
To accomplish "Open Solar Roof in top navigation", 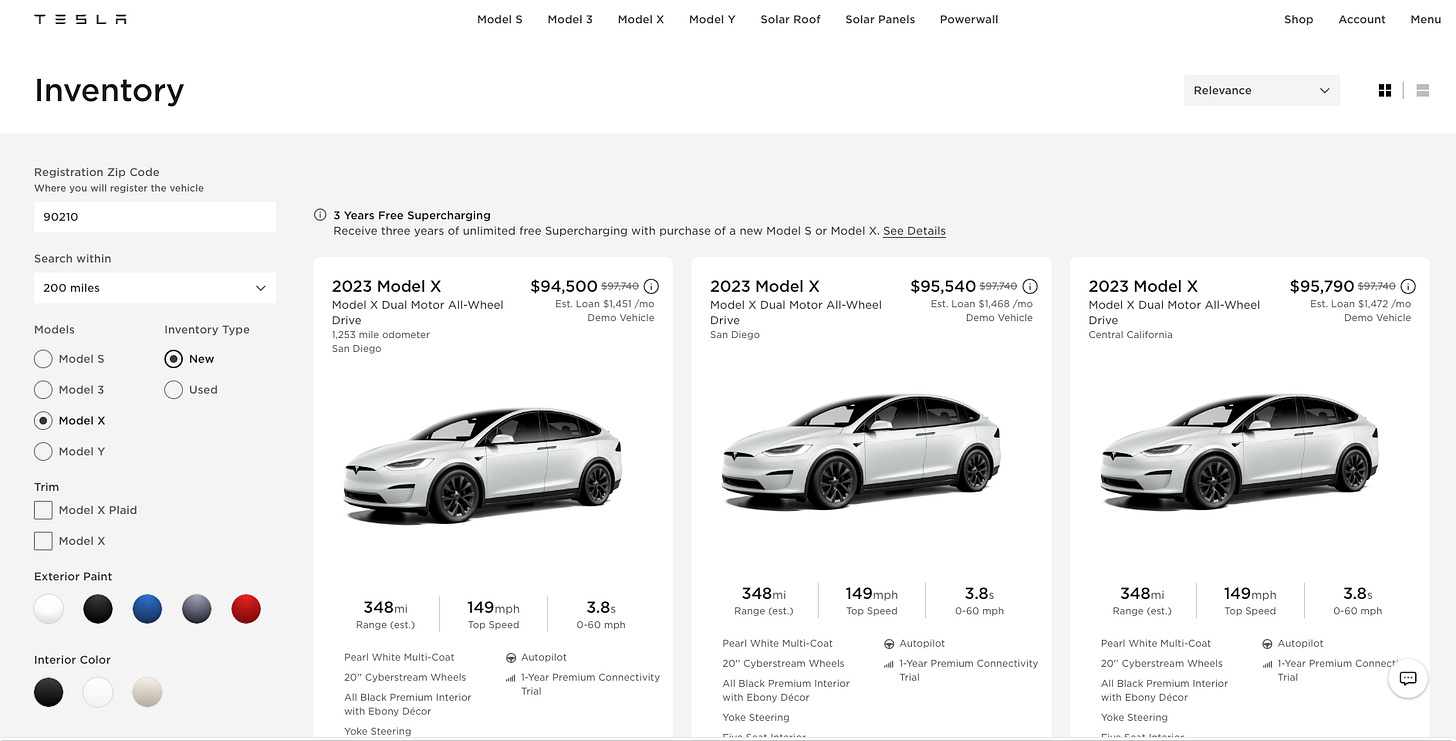I will 790,19.
